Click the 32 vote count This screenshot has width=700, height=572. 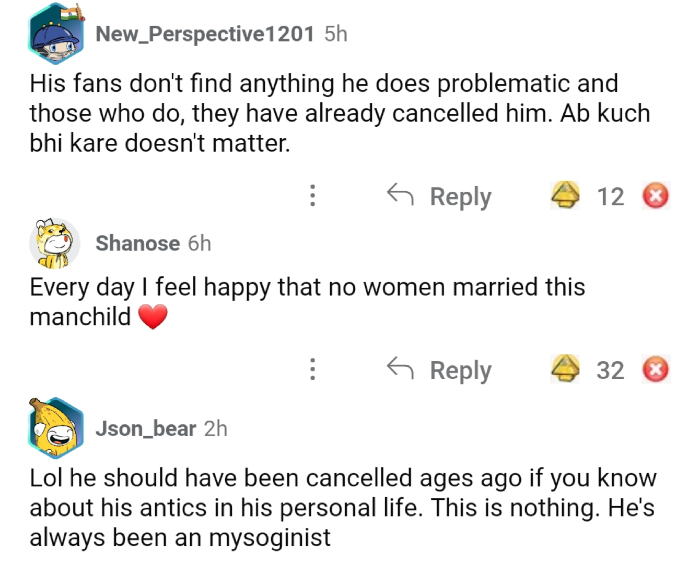coord(610,370)
